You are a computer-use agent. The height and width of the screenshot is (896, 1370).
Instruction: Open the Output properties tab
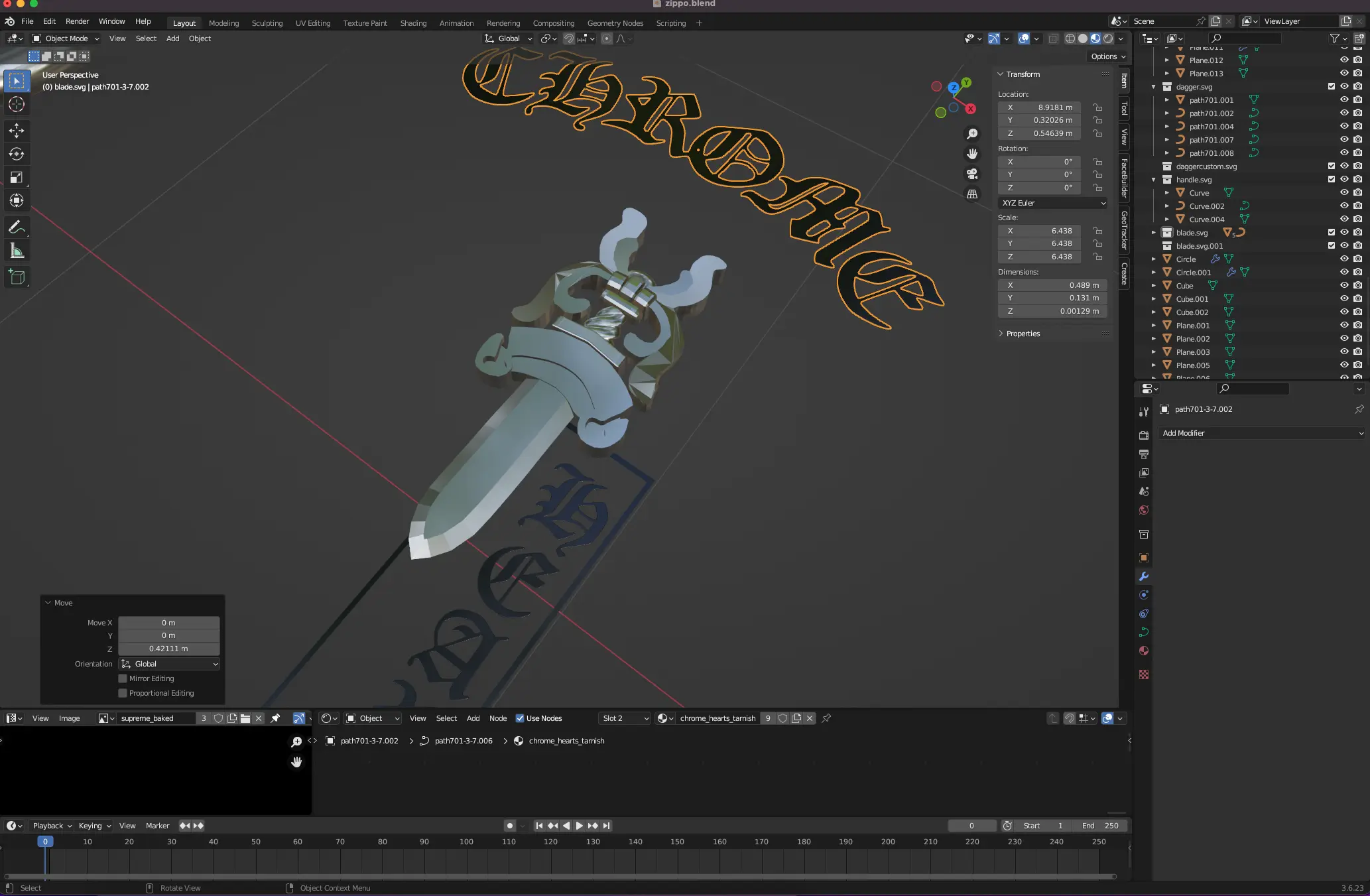1144,454
